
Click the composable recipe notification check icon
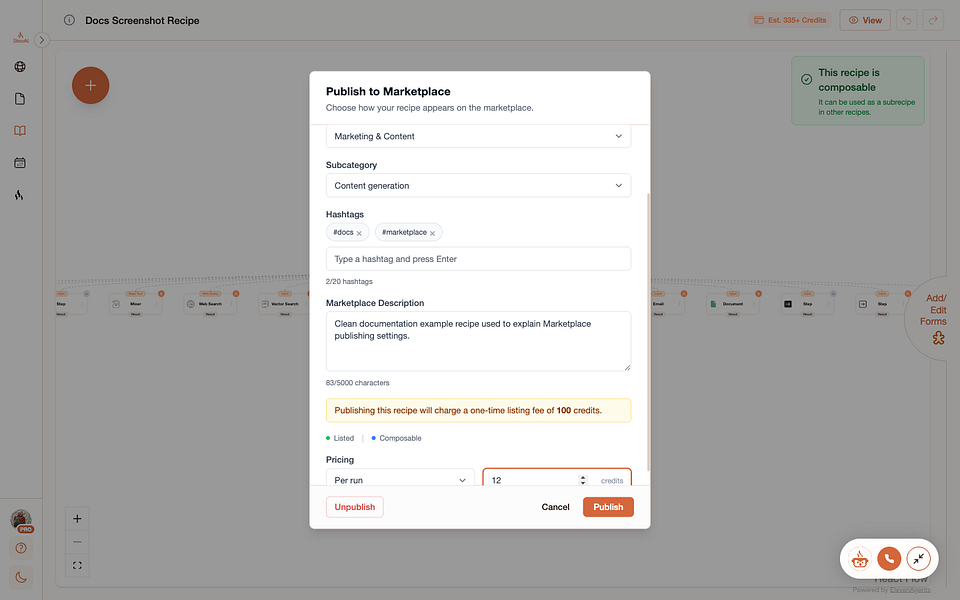tap(806, 79)
